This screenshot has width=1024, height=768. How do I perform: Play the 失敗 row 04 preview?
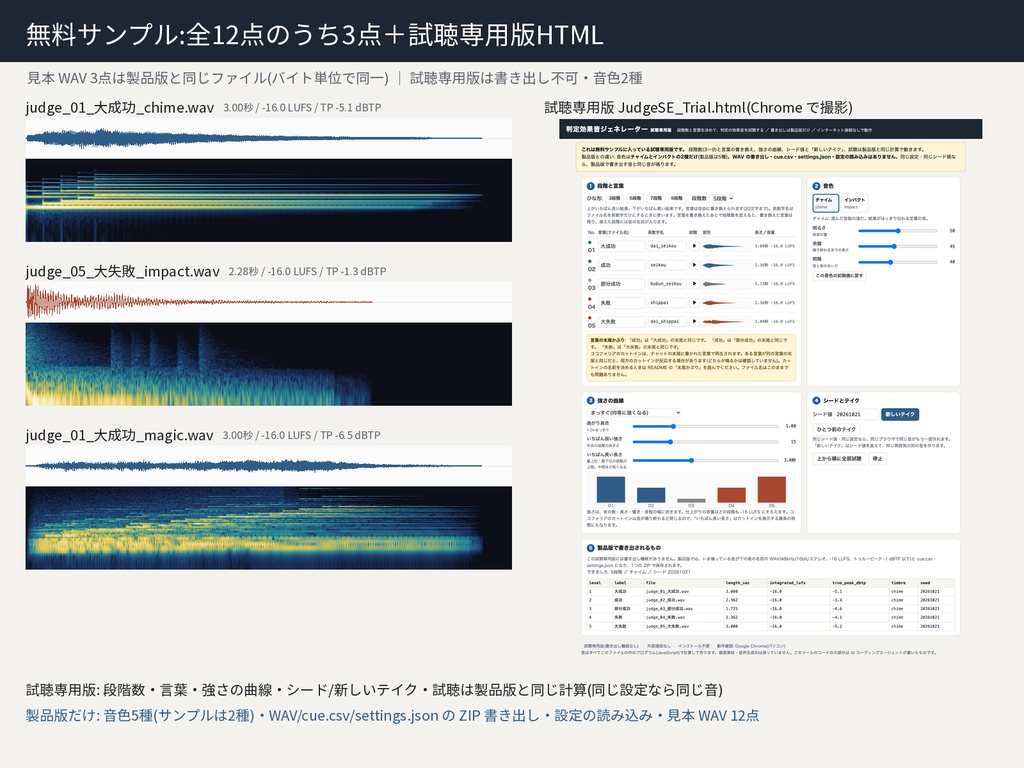[x=694, y=303]
